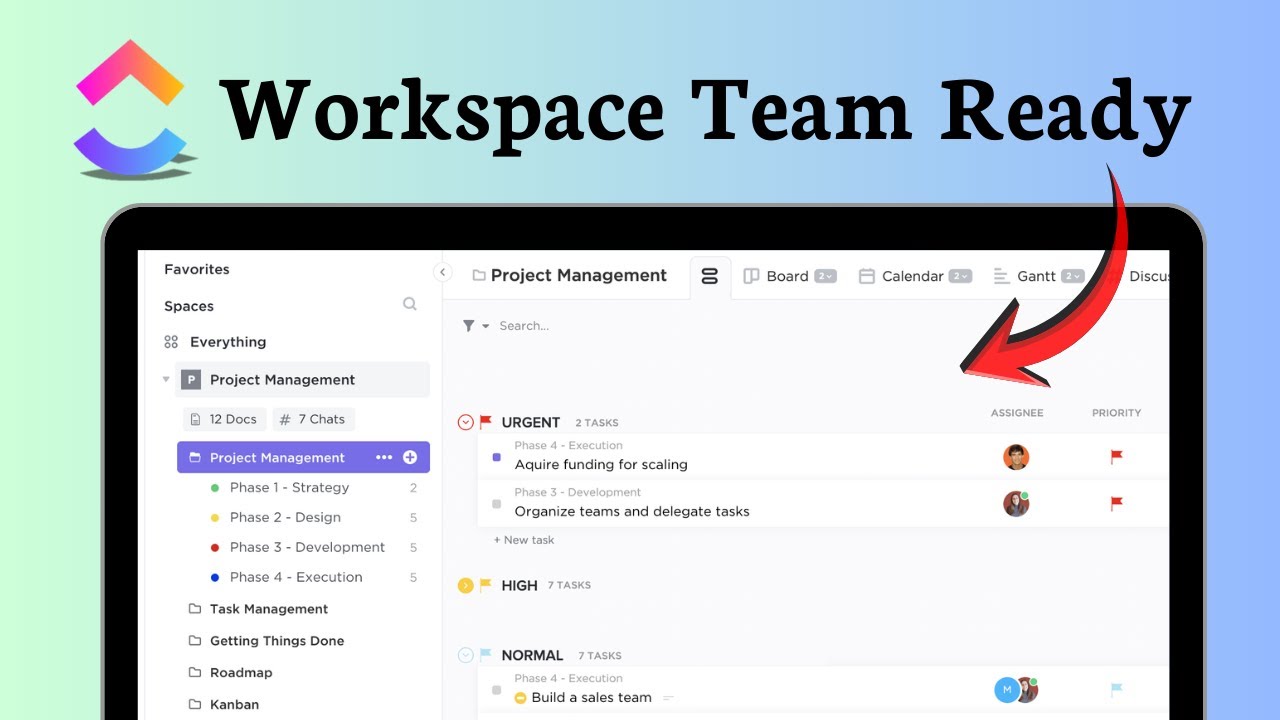This screenshot has width=1280, height=720.
Task: Open the Everything grid icon
Action: 171,342
